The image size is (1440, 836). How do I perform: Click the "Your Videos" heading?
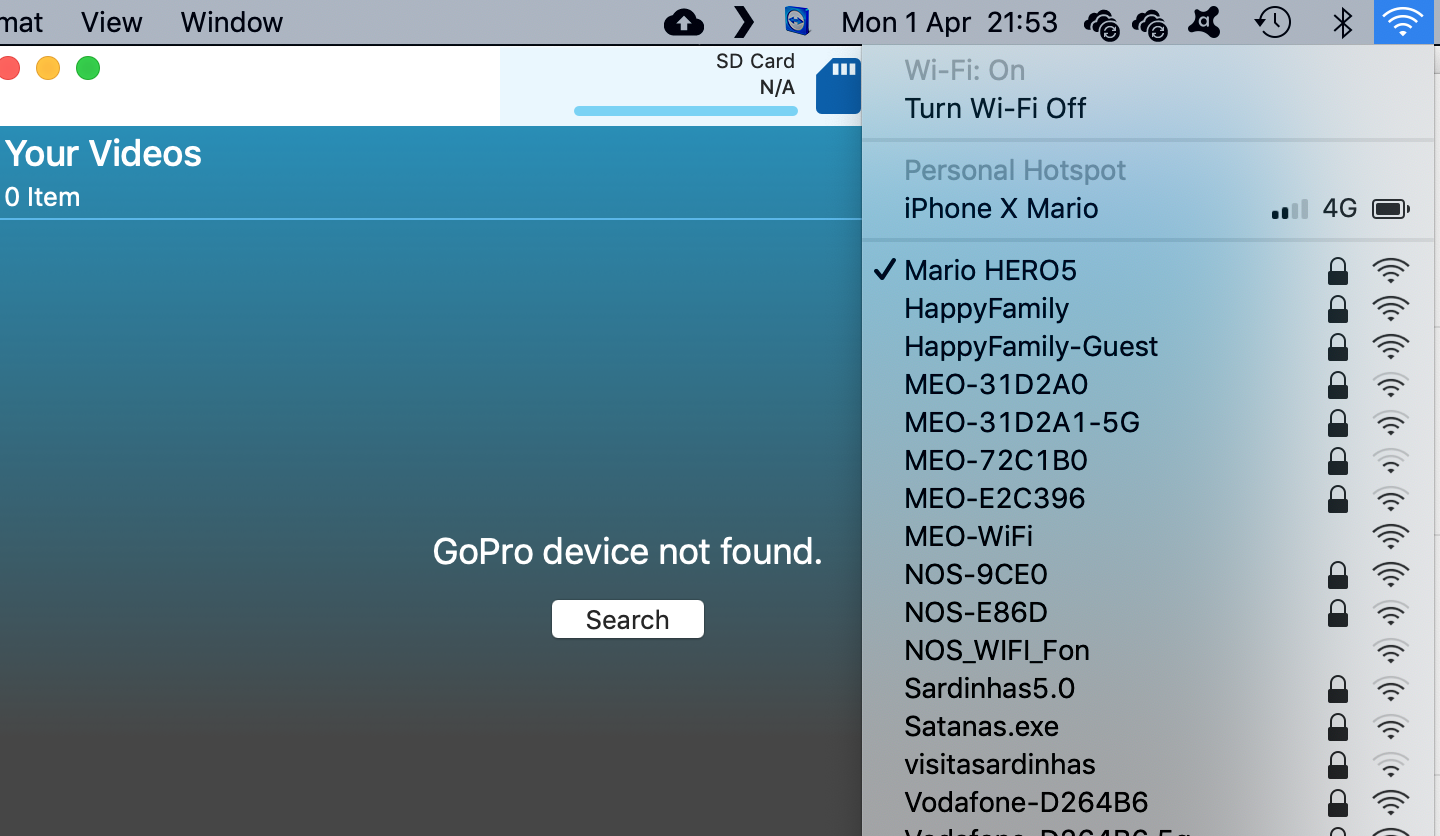(103, 154)
